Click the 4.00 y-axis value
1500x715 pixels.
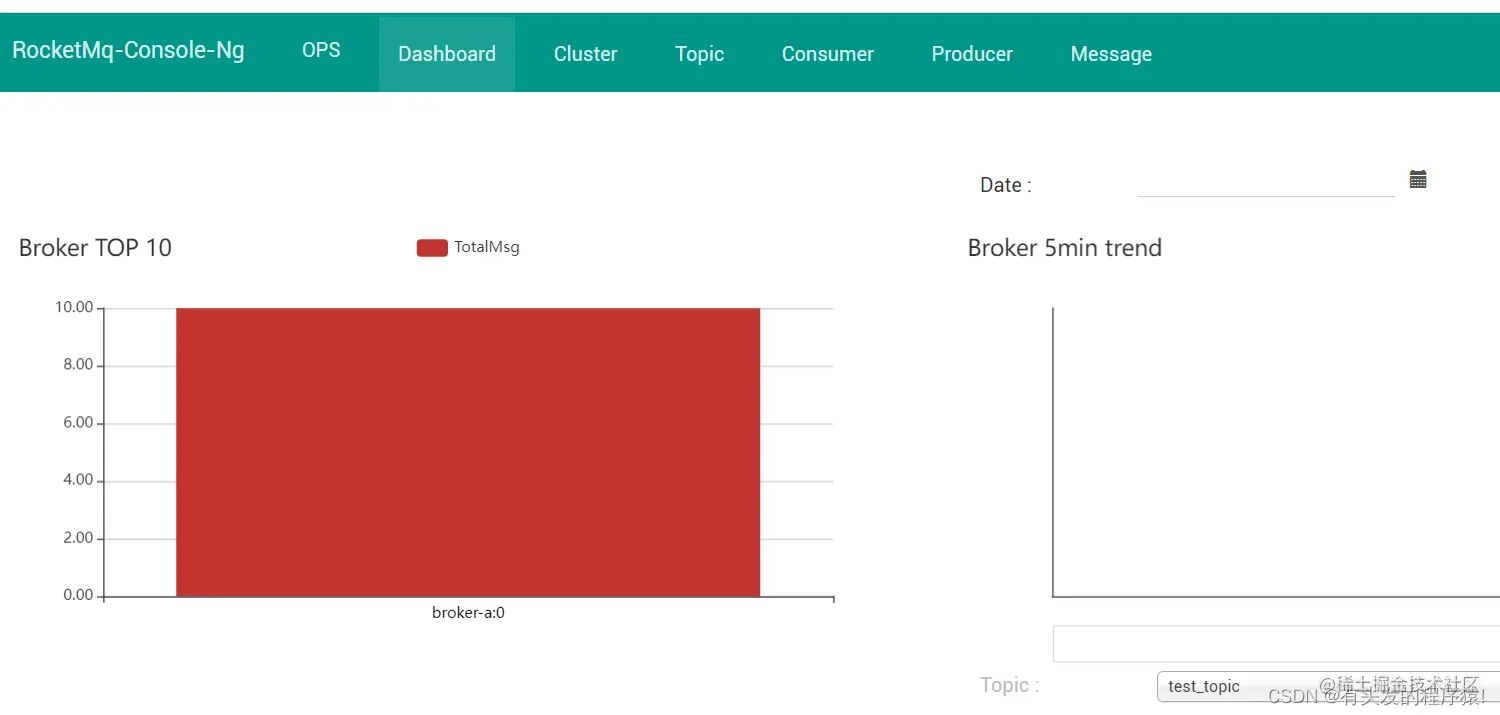point(78,480)
